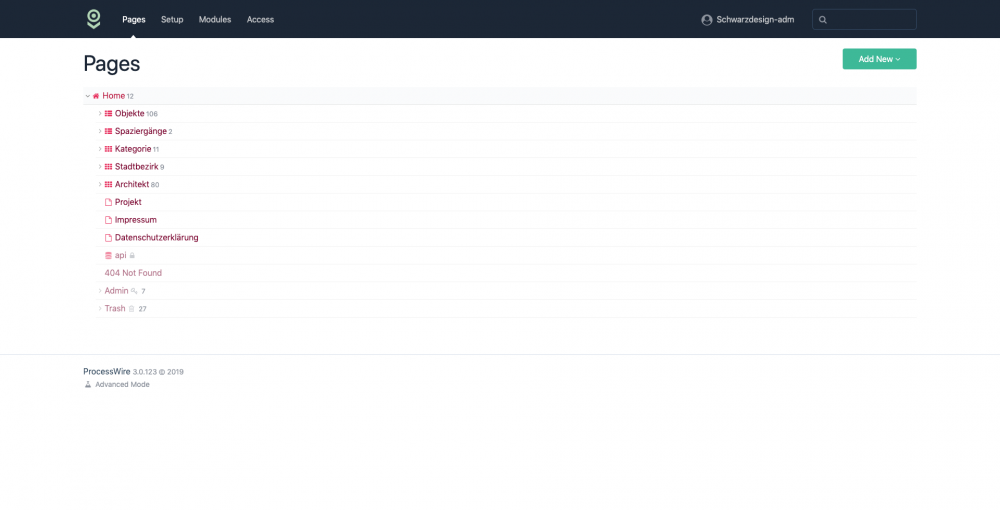Click the Home house icon

96,96
